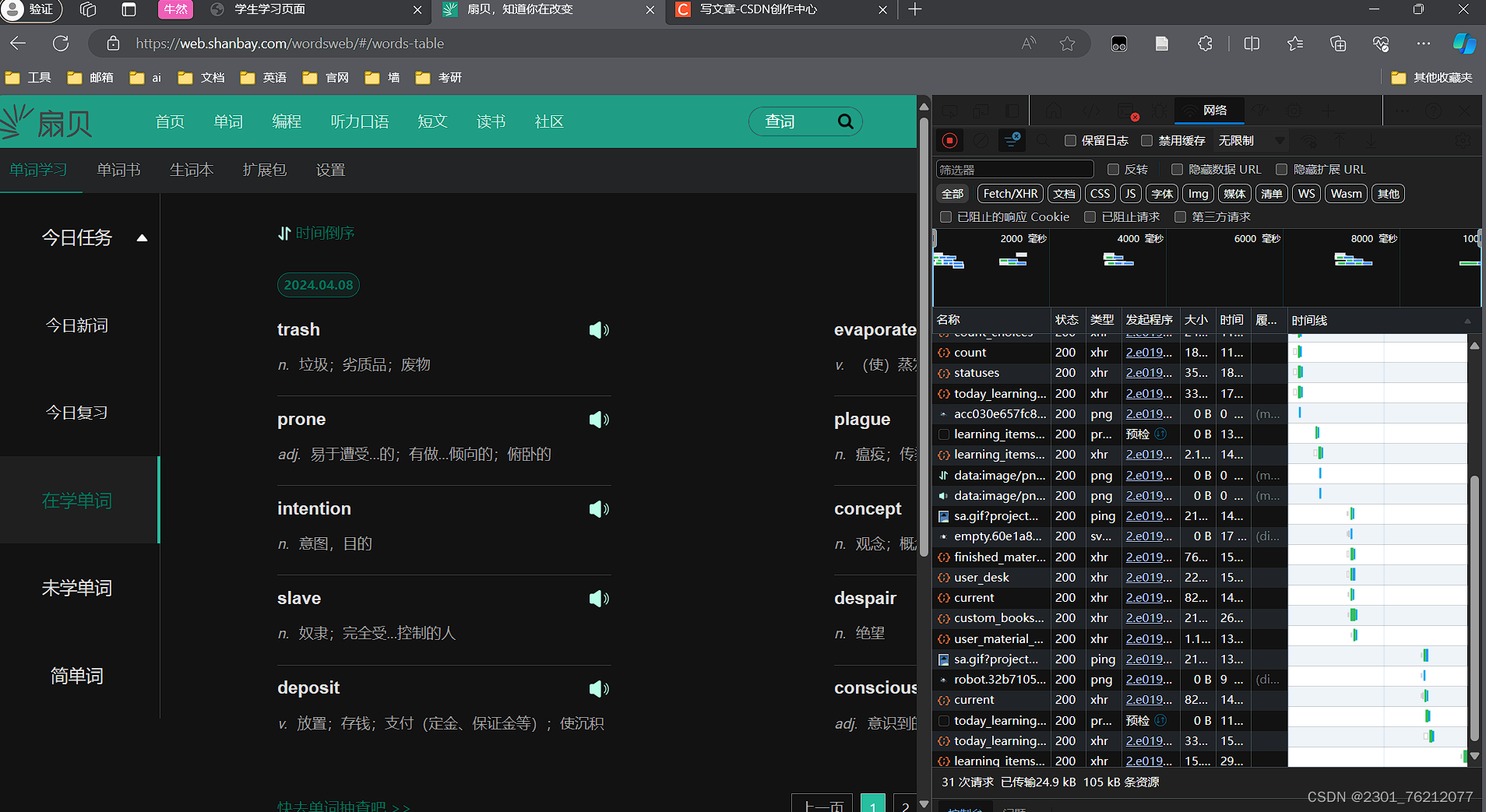This screenshot has width=1486, height=812.
Task: Add another DevTools tool with plus
Action: point(1328,111)
